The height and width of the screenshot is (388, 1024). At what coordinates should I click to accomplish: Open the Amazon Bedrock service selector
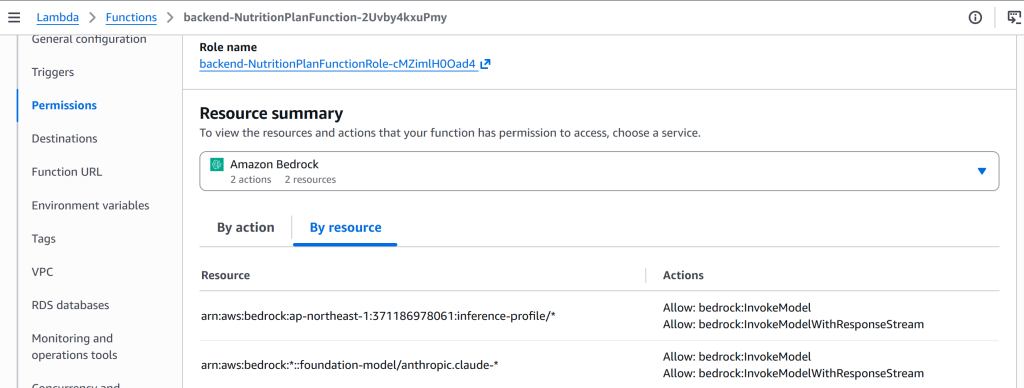click(x=599, y=171)
